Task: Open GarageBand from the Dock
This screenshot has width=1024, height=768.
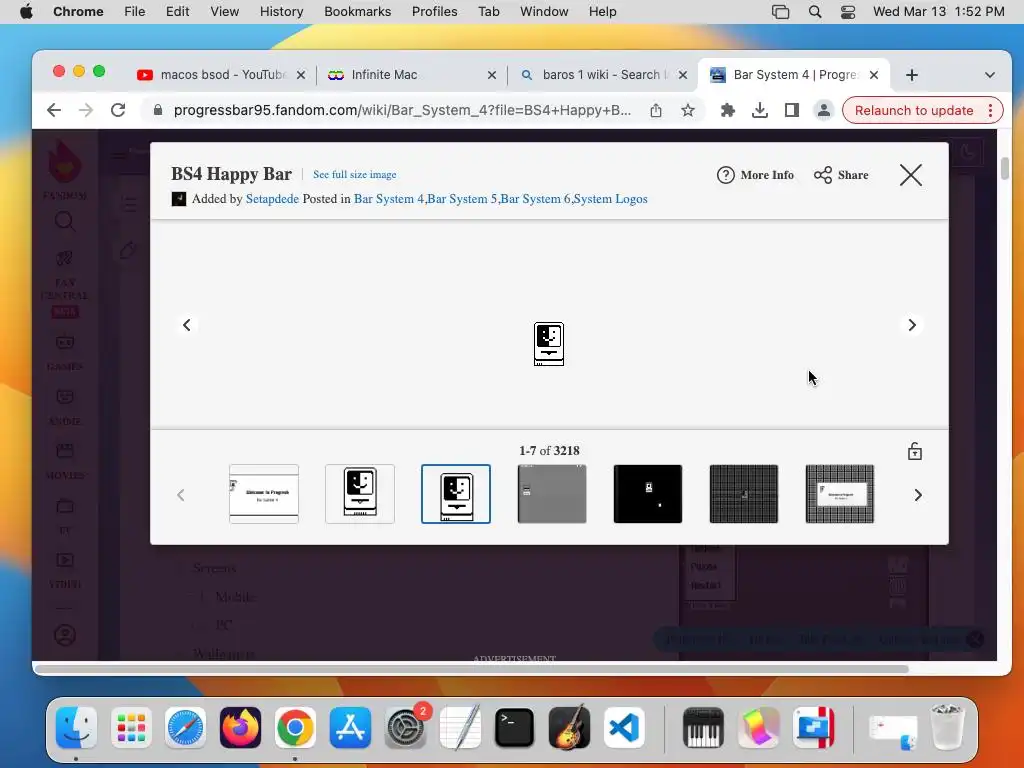Action: pyautogui.click(x=569, y=727)
